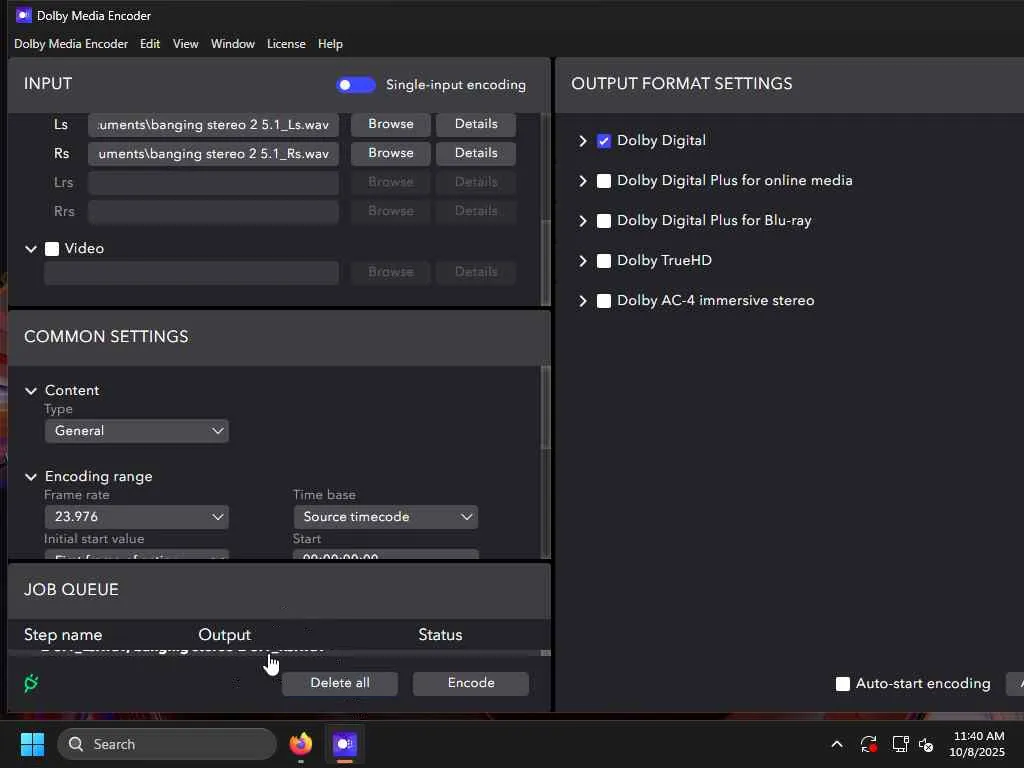Click the Step name column header

click(63, 635)
